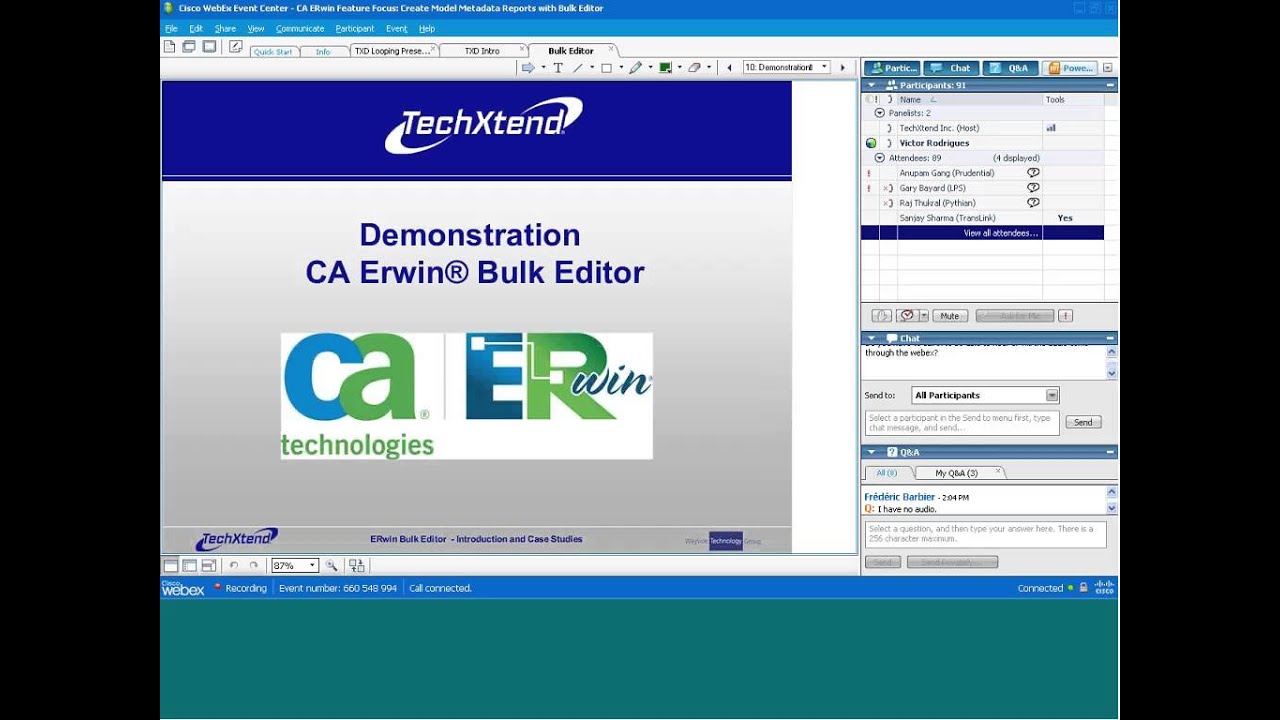Toggle the Q&A panel button

pyautogui.click(x=1009, y=68)
